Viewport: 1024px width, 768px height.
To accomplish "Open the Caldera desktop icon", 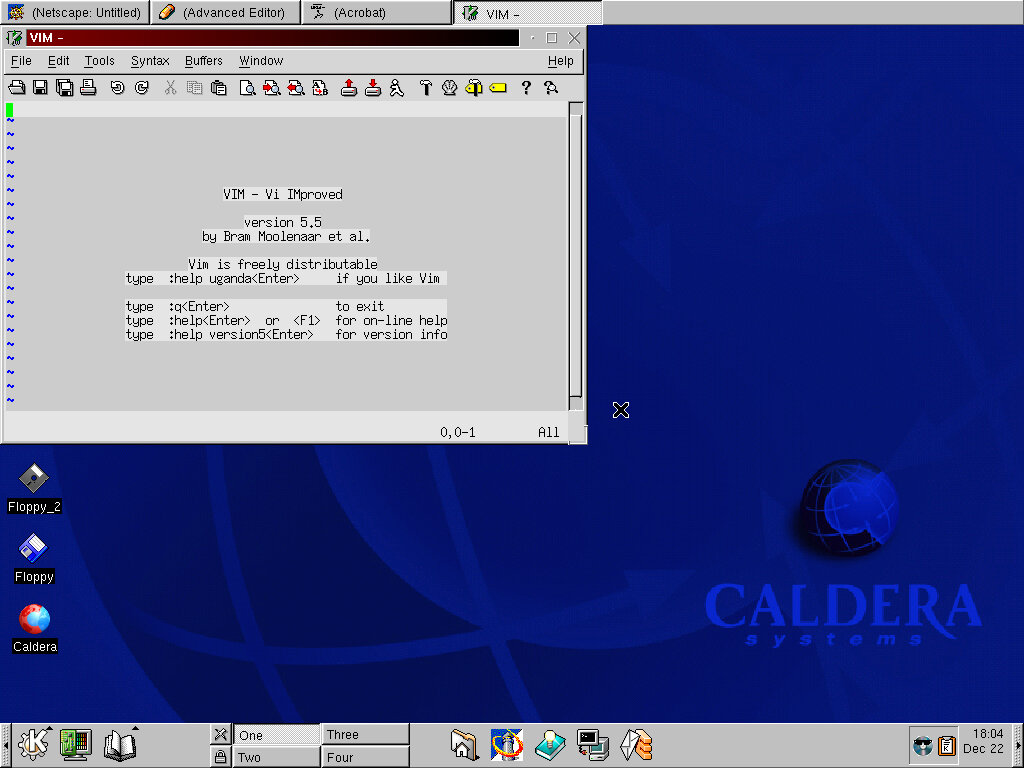I will tap(34, 620).
